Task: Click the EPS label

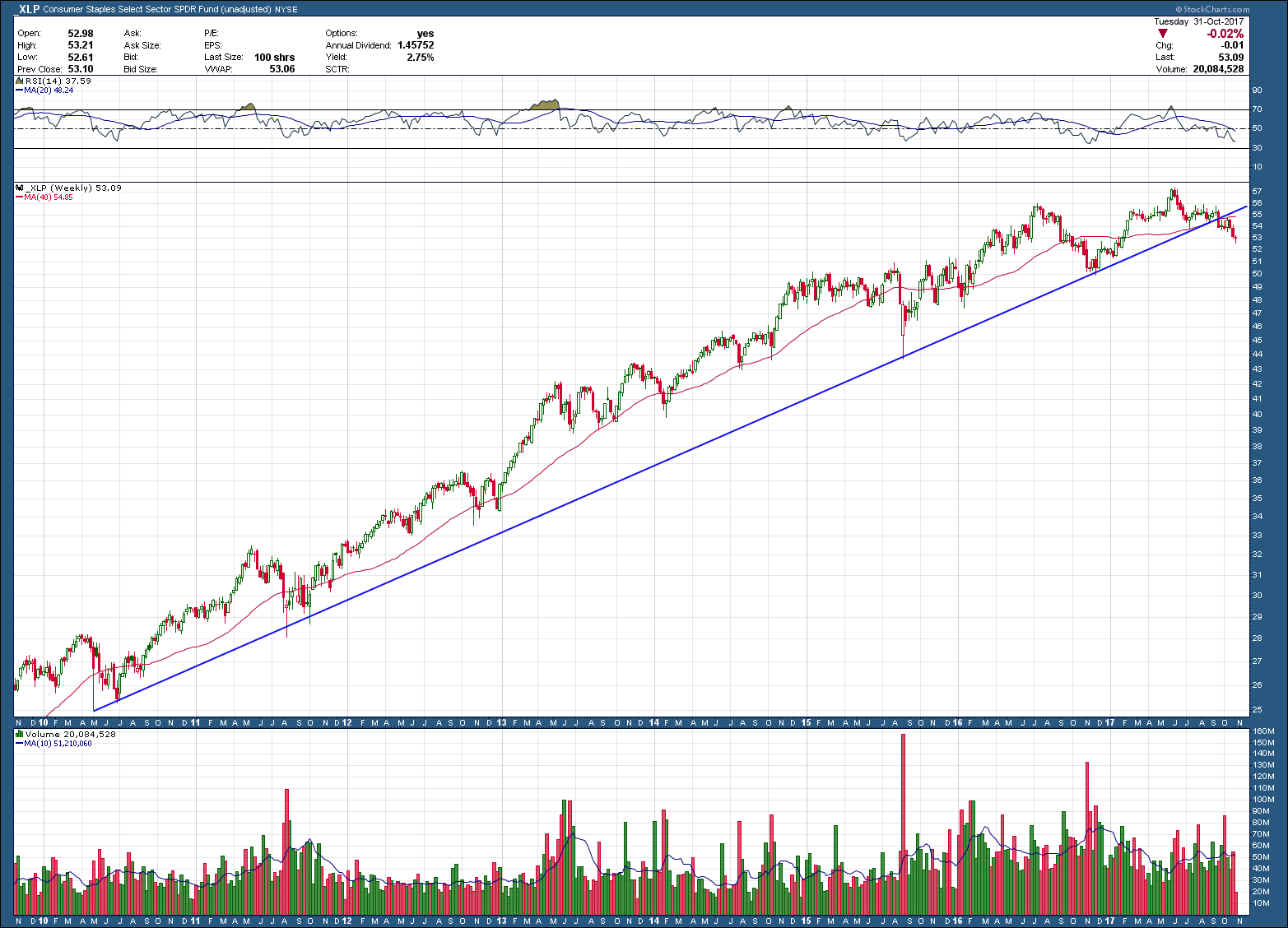Action: point(213,46)
